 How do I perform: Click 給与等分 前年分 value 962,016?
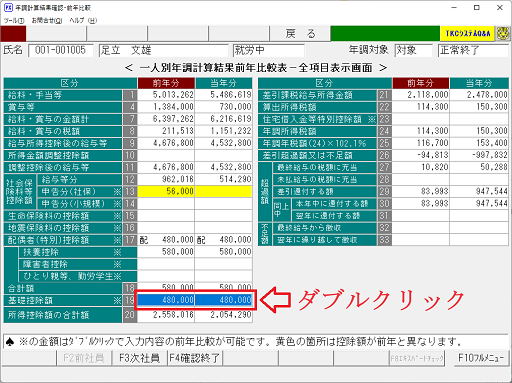tap(166, 179)
